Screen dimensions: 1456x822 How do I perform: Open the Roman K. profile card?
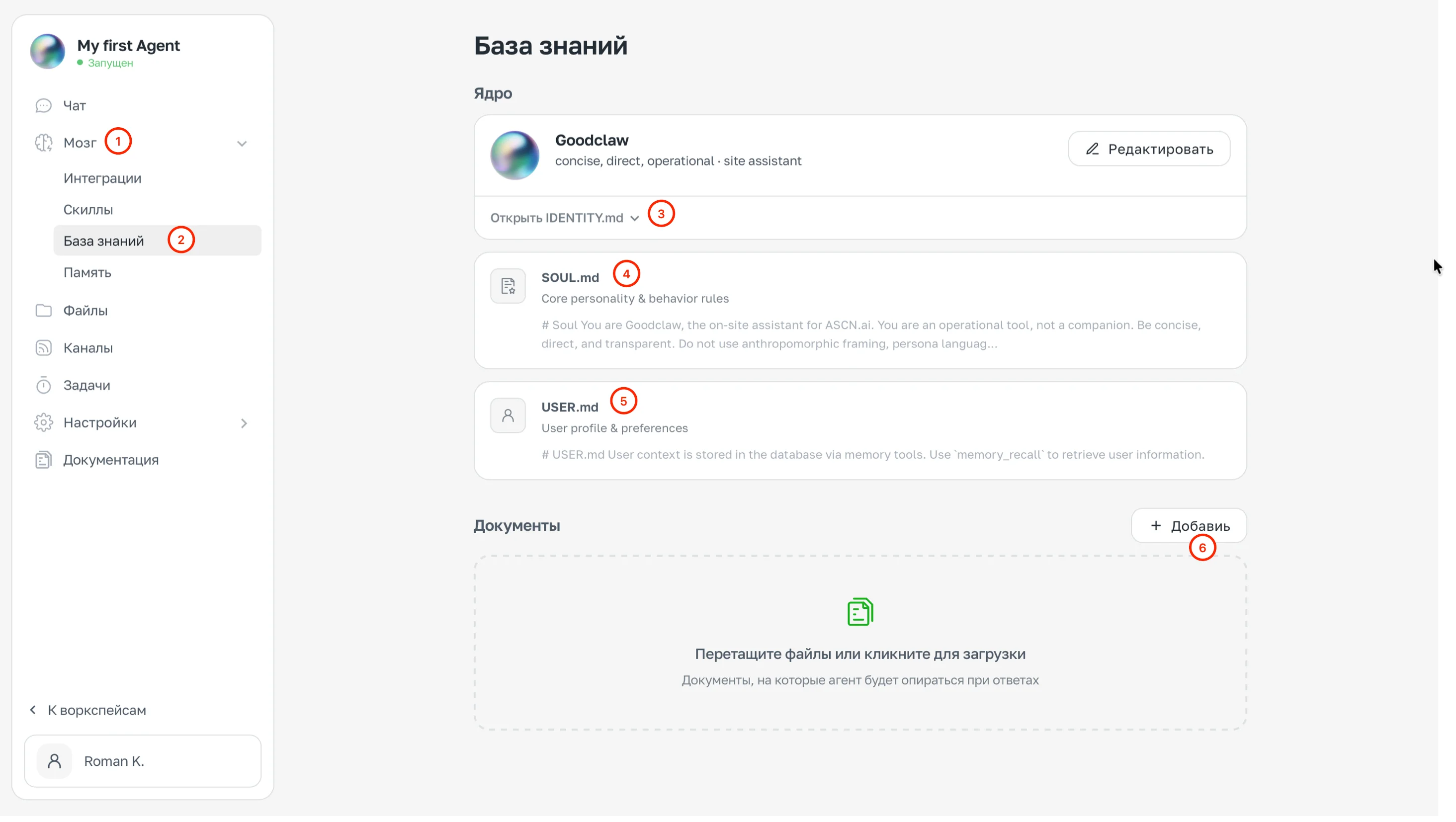click(143, 761)
